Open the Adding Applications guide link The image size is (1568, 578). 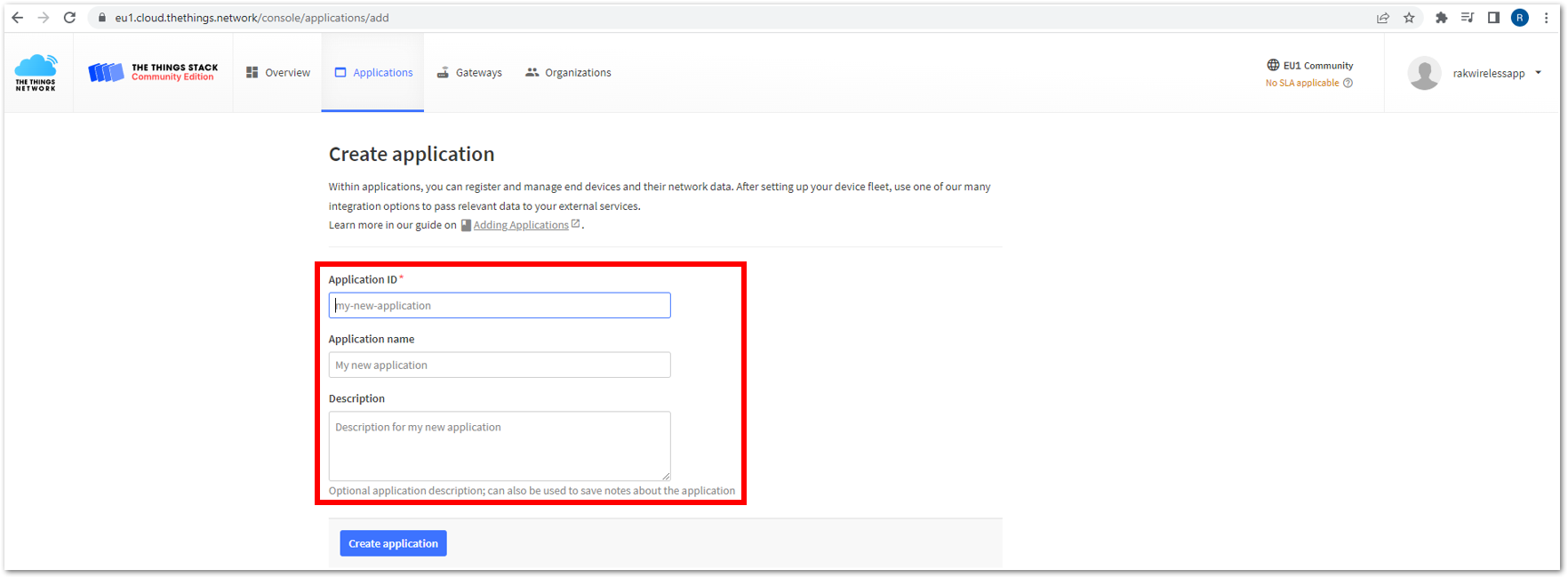(521, 225)
